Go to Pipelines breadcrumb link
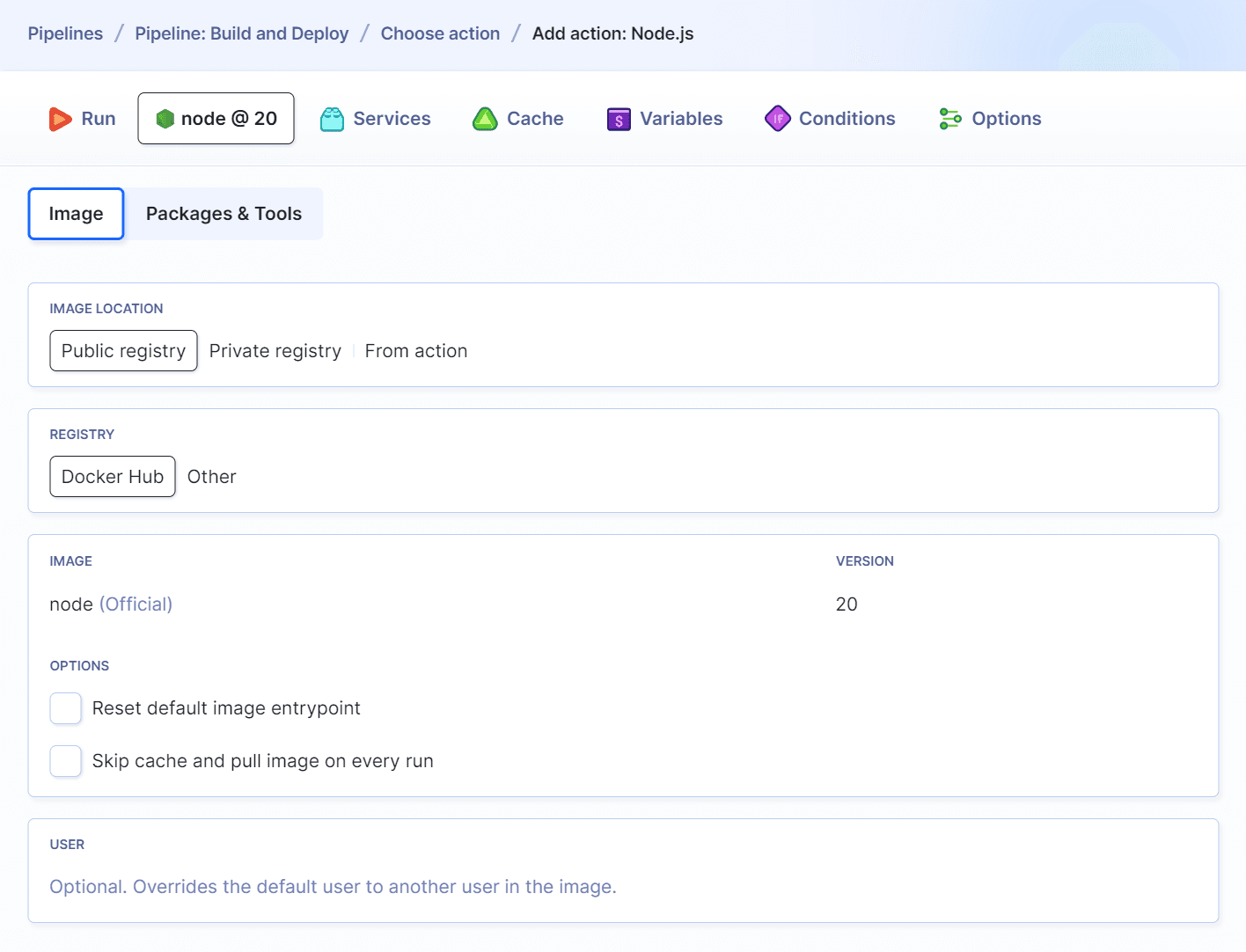Viewport: 1246px width, 952px height. 65,33
